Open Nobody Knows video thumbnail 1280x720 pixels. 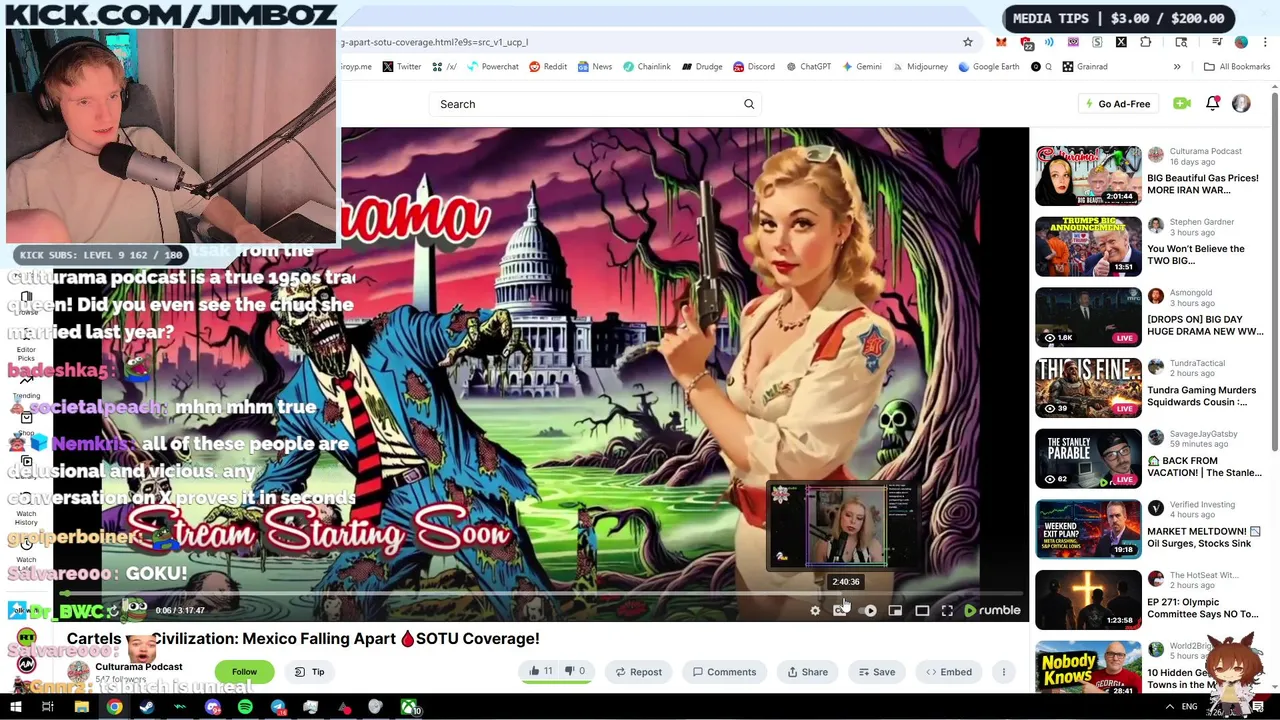tap(1088, 668)
